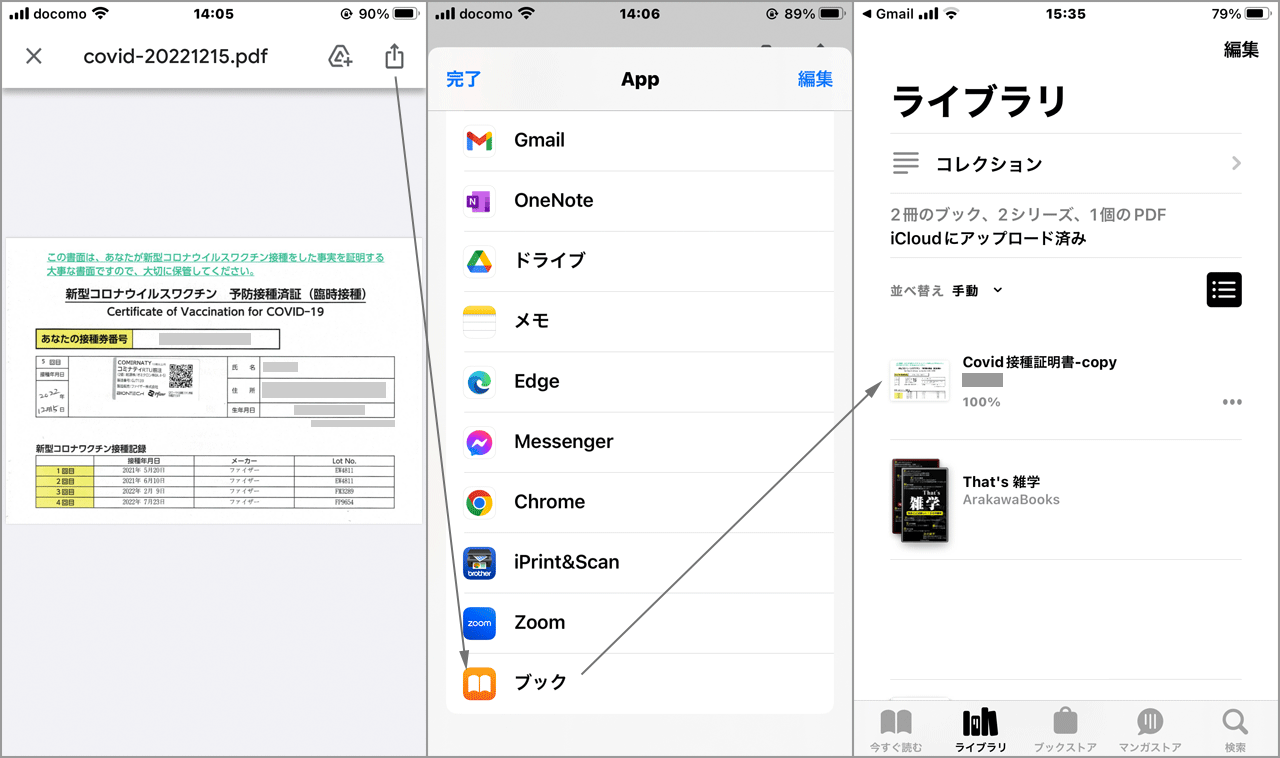Choose Messenger label in app list
The height and width of the screenshot is (758, 1280).
click(563, 441)
